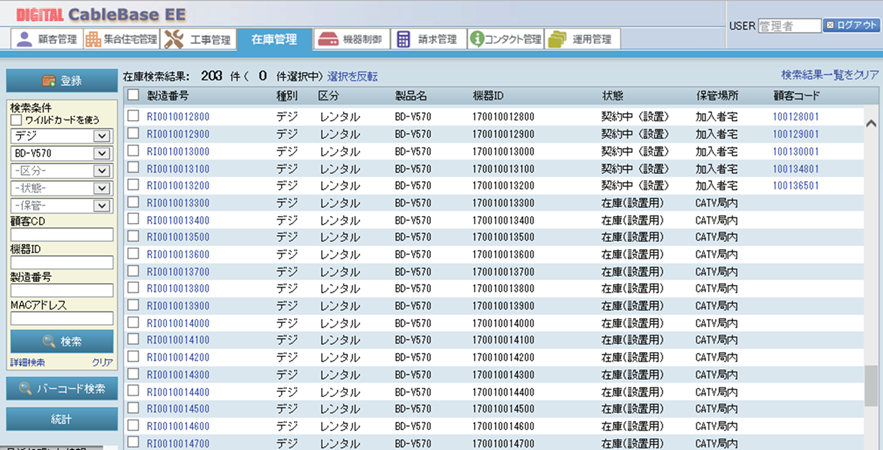883x450 pixels.
Task: Open customer code 100128001 link
Action: click(795, 117)
